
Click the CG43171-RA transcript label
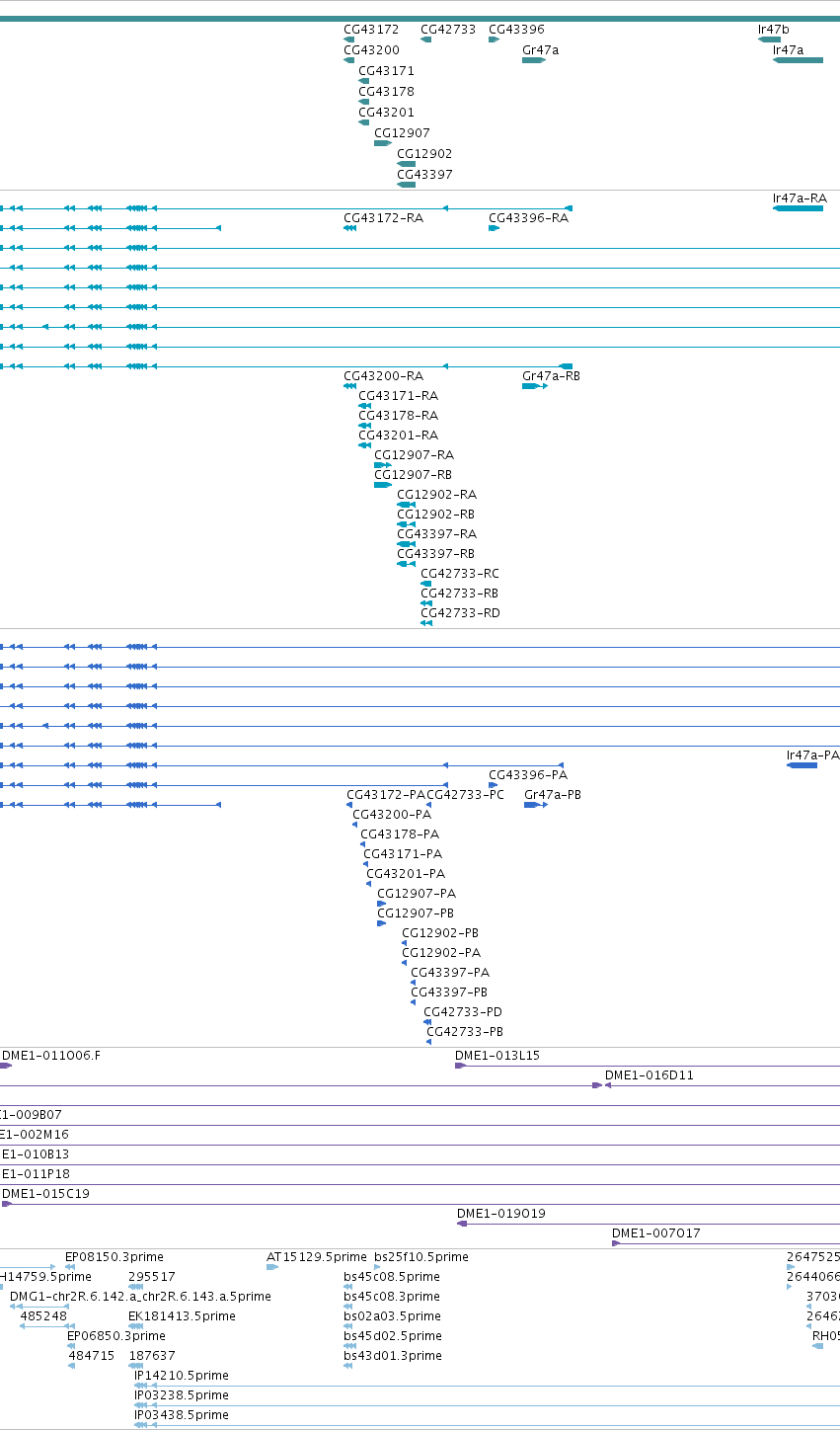click(x=398, y=396)
